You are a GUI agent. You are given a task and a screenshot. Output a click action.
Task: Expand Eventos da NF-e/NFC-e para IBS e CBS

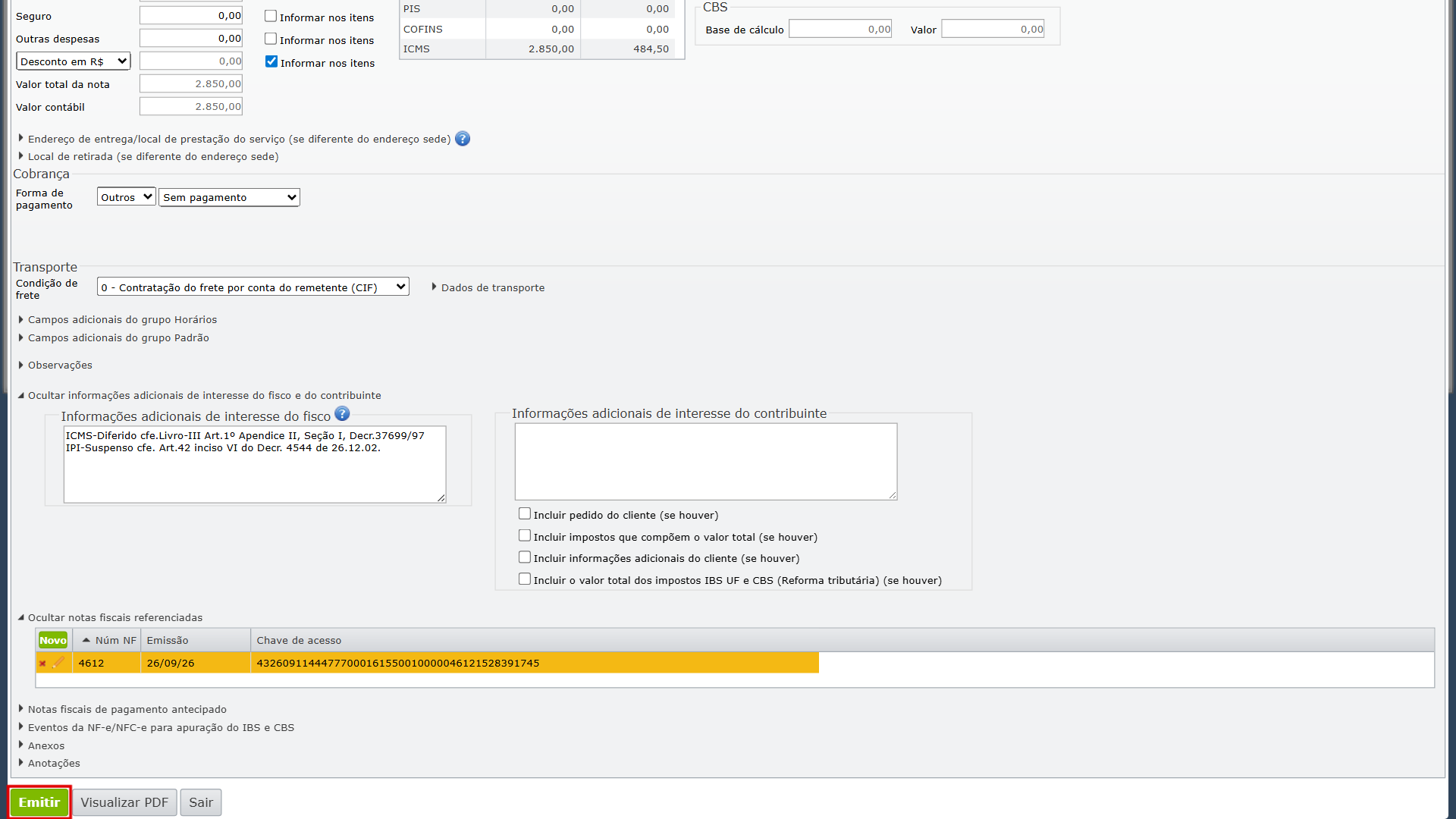(156, 727)
